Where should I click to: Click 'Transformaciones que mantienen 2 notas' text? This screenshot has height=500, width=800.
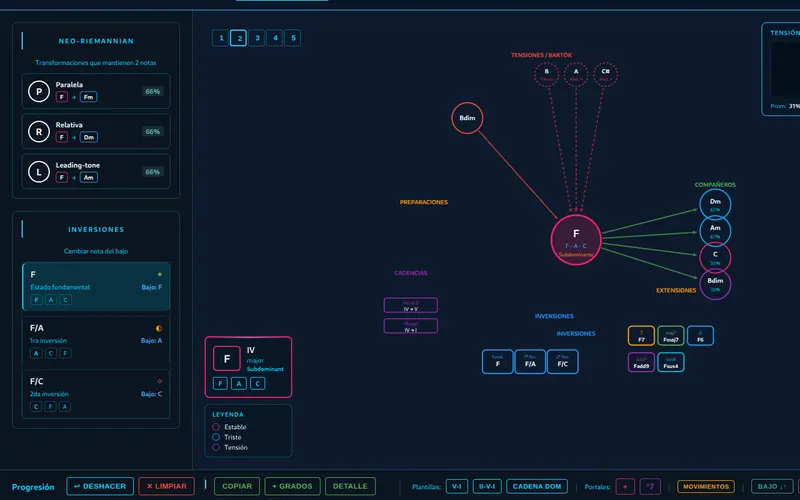coord(96,63)
